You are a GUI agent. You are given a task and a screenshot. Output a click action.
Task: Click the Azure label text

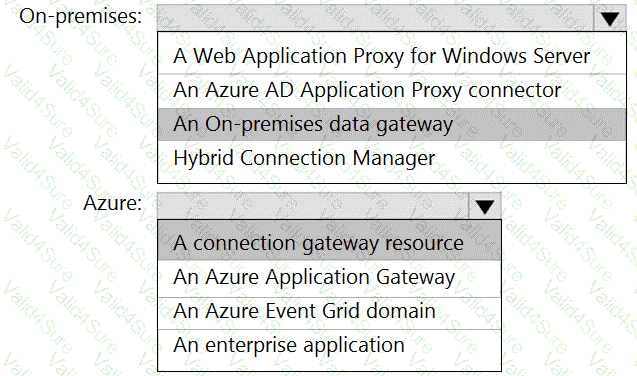113,203
